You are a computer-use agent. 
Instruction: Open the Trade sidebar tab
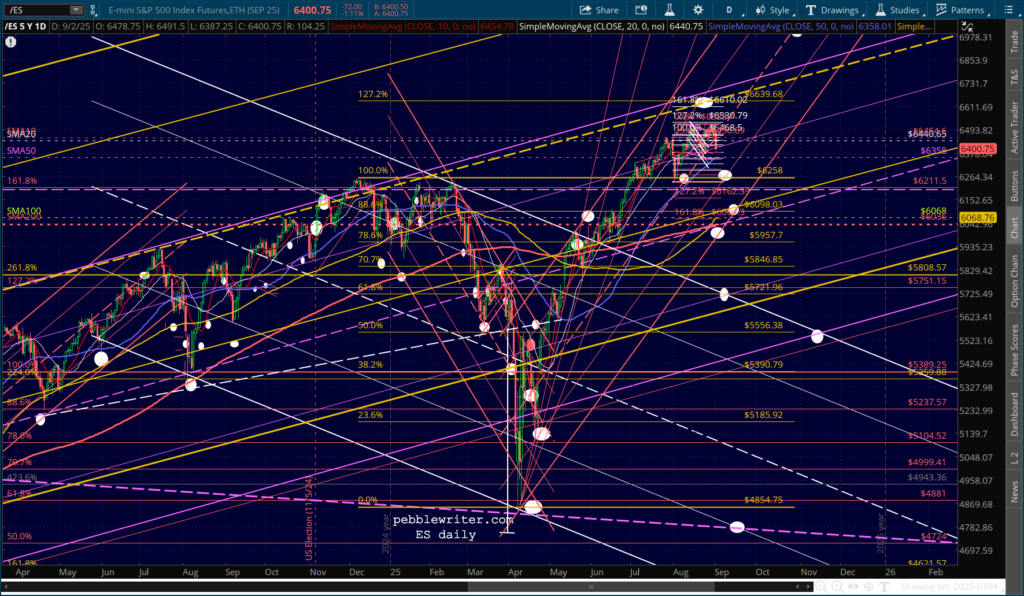1014,42
